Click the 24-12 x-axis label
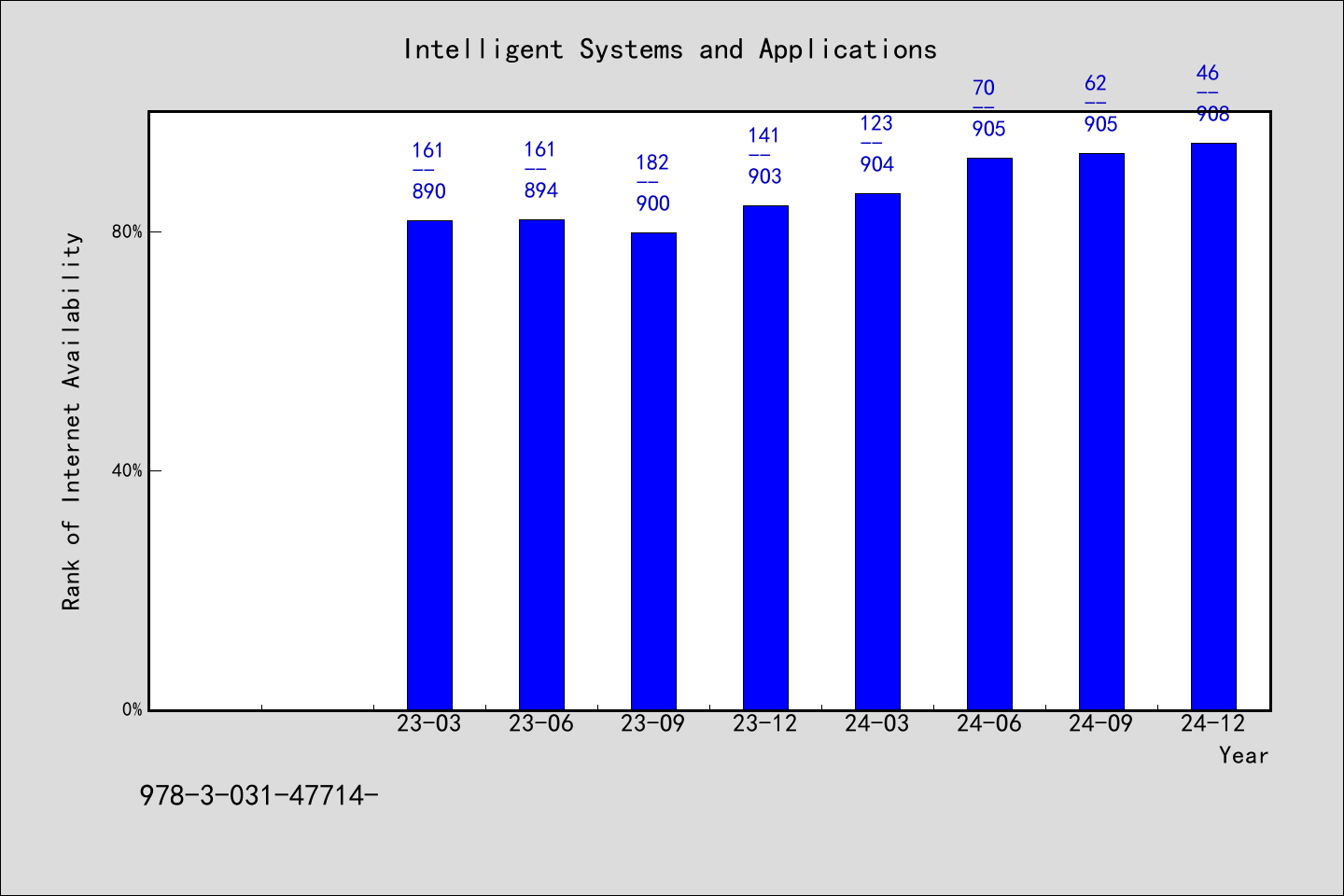The height and width of the screenshot is (896, 1344). tap(1213, 723)
